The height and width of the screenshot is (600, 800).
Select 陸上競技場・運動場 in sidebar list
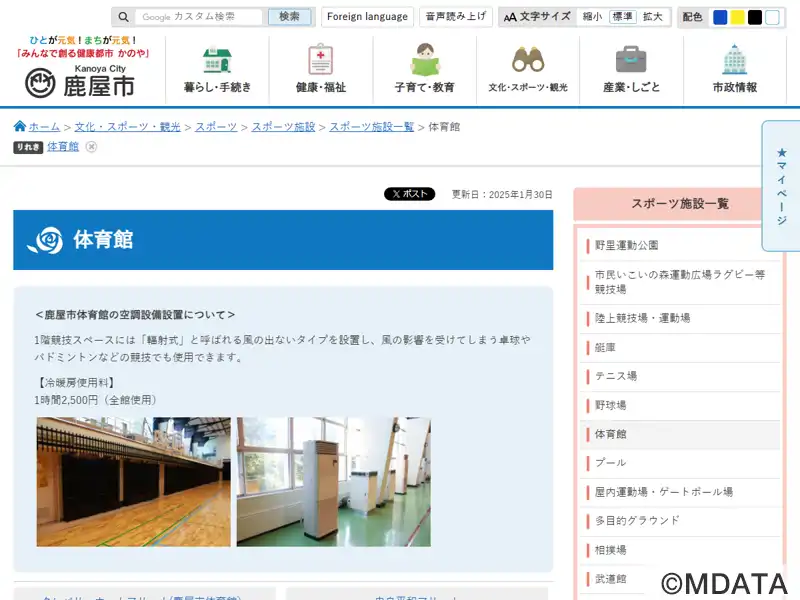[641, 318]
